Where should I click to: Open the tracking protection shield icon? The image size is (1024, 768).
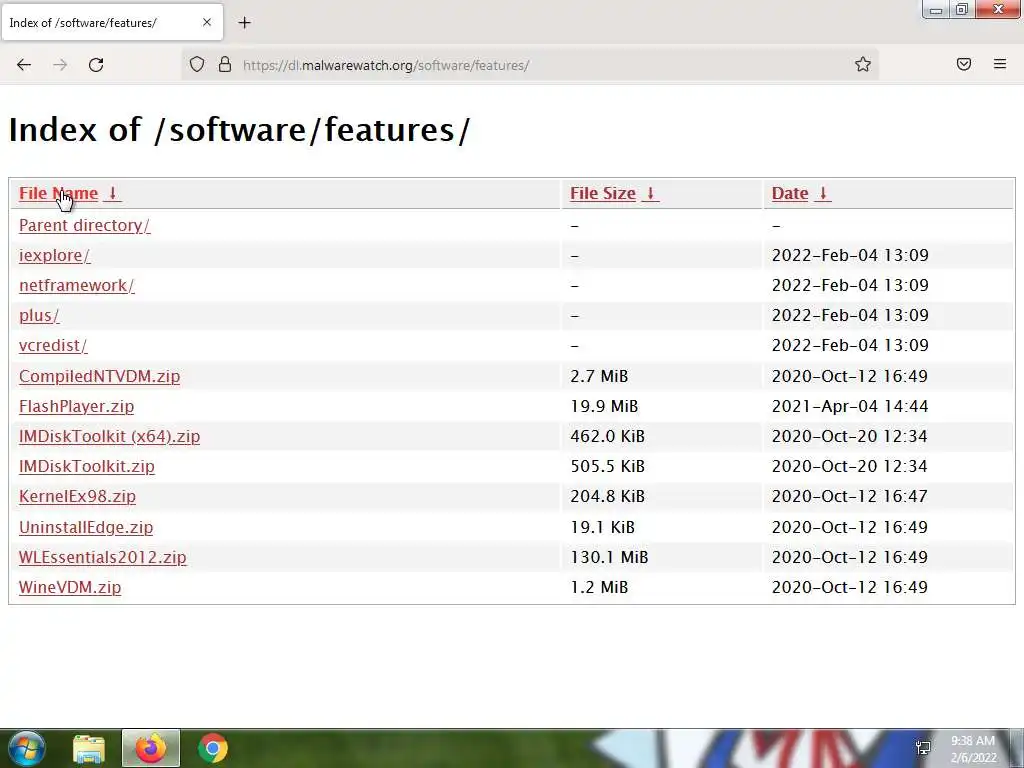pos(197,65)
